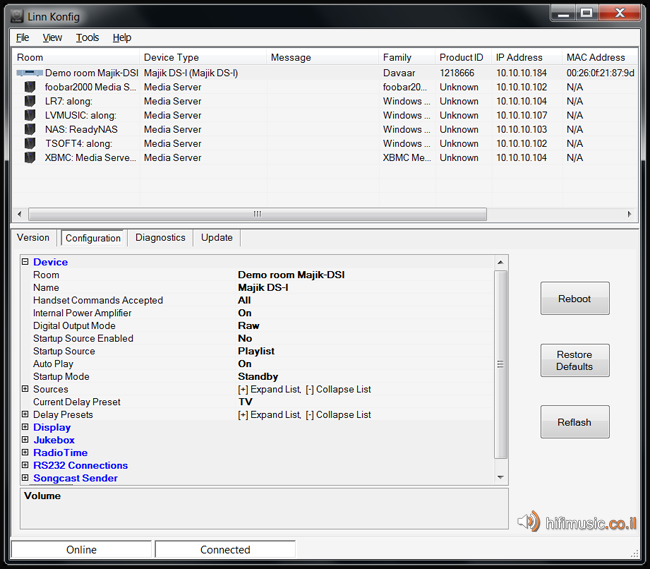Expand the RS232 Connections section
The width and height of the screenshot is (650, 569).
(x=25, y=465)
